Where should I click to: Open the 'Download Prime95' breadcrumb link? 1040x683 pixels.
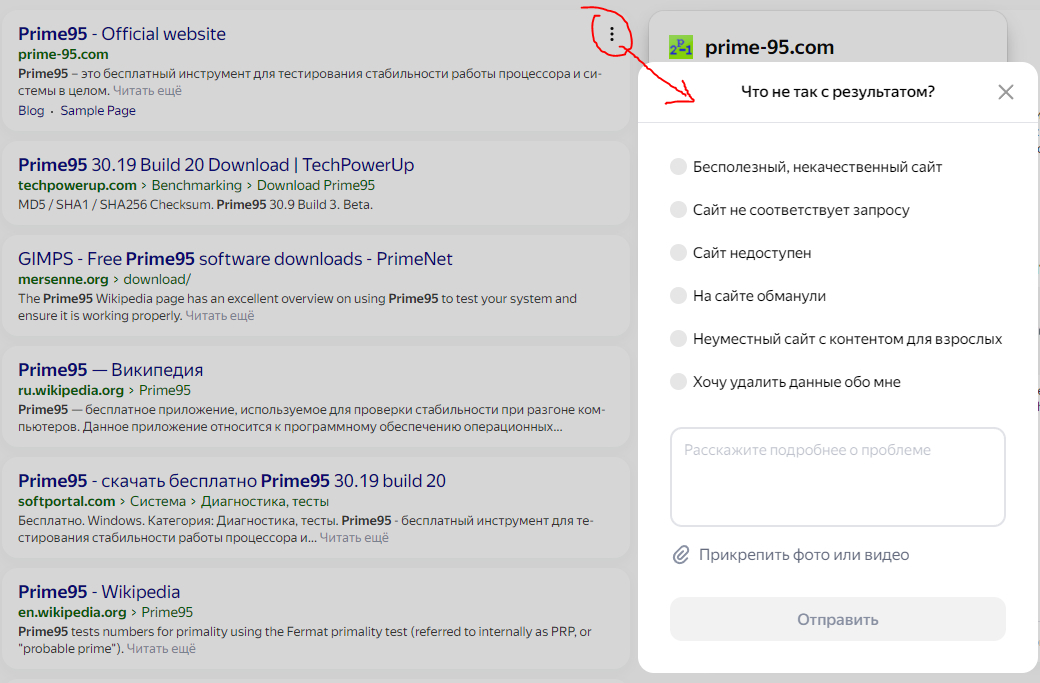[x=316, y=185]
